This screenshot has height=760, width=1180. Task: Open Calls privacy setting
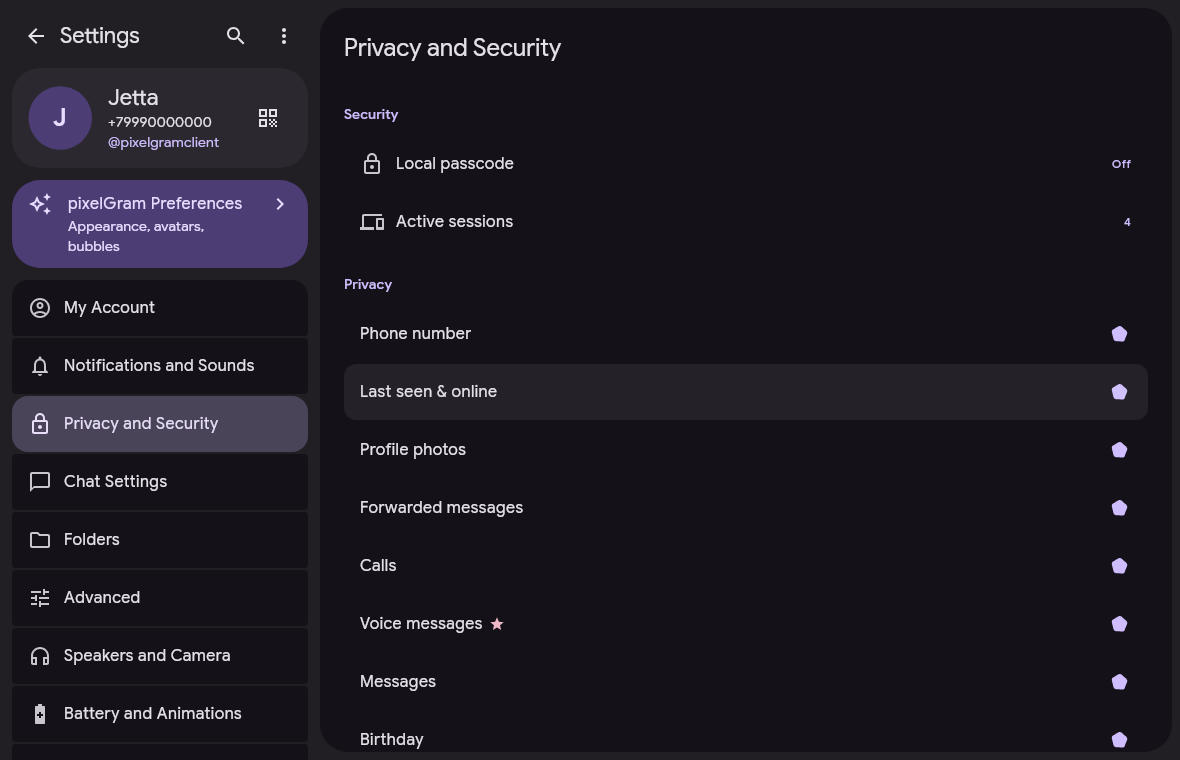coord(746,566)
